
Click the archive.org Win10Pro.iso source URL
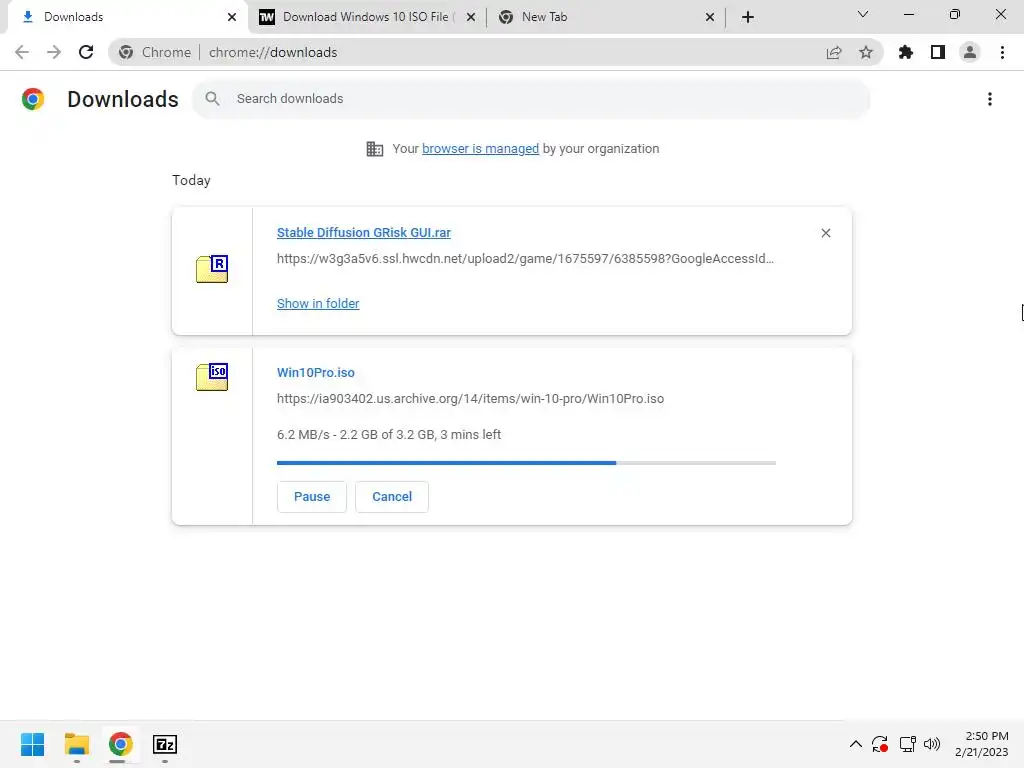tap(470, 398)
